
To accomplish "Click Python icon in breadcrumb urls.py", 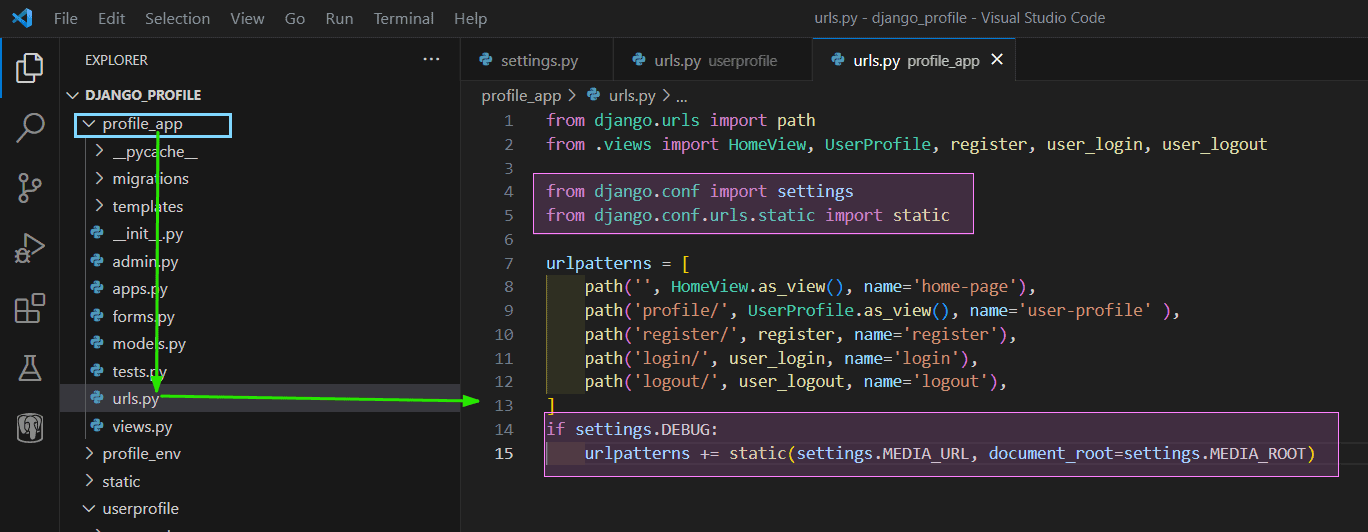I will pos(594,96).
